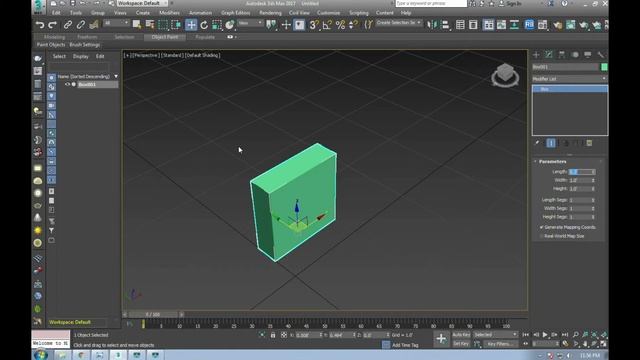This screenshot has height=360, width=640.
Task: Activate the Select and Rotate tool
Action: coord(204,25)
